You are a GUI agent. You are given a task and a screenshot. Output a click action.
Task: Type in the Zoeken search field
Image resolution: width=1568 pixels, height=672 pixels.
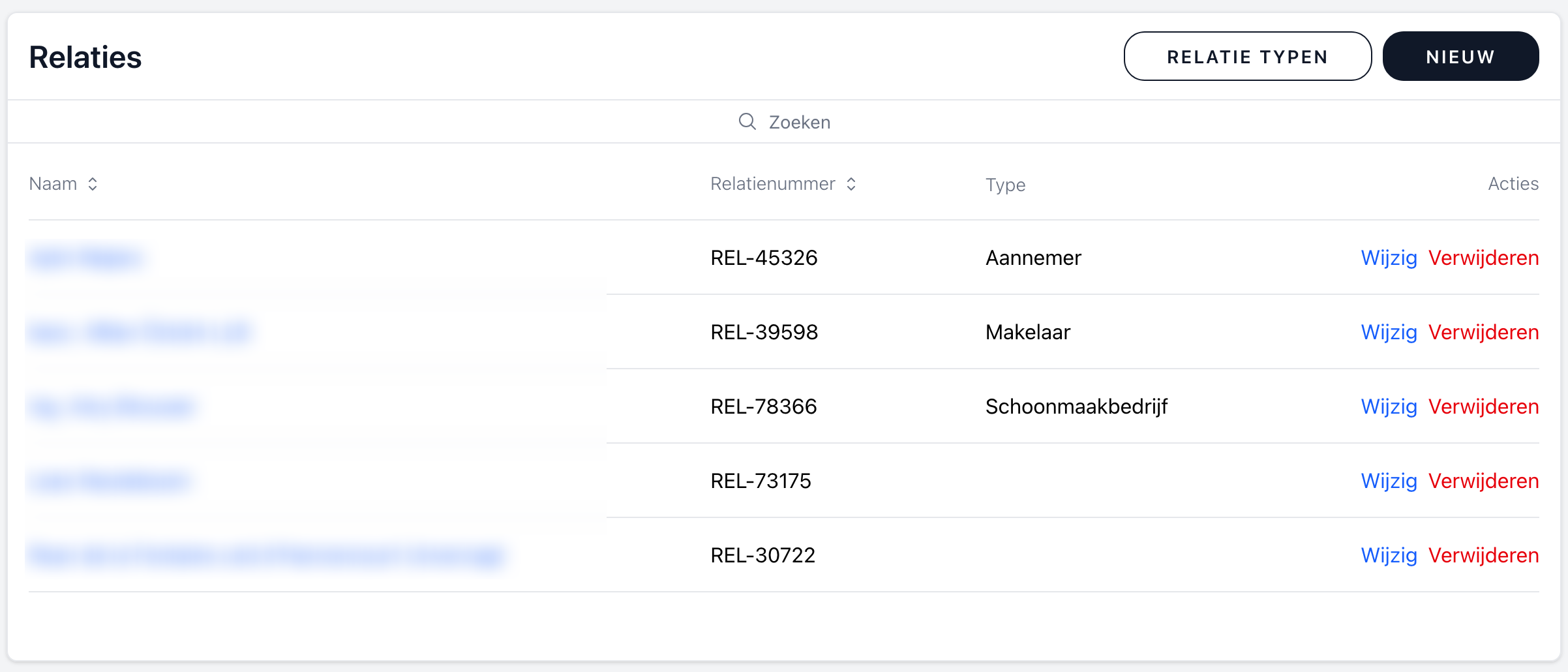coord(799,122)
